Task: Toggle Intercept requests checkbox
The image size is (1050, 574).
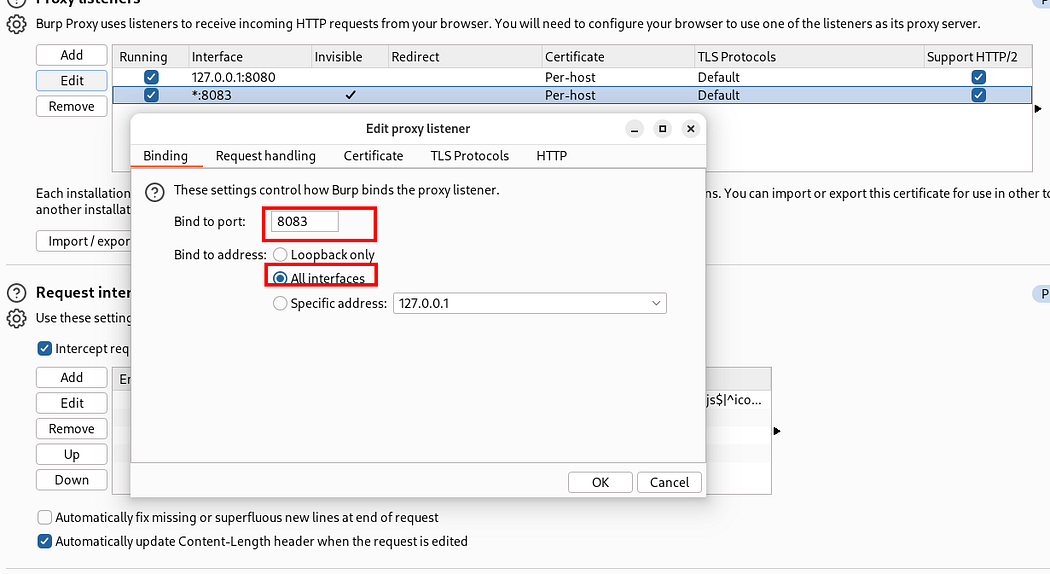Action: pos(45,348)
